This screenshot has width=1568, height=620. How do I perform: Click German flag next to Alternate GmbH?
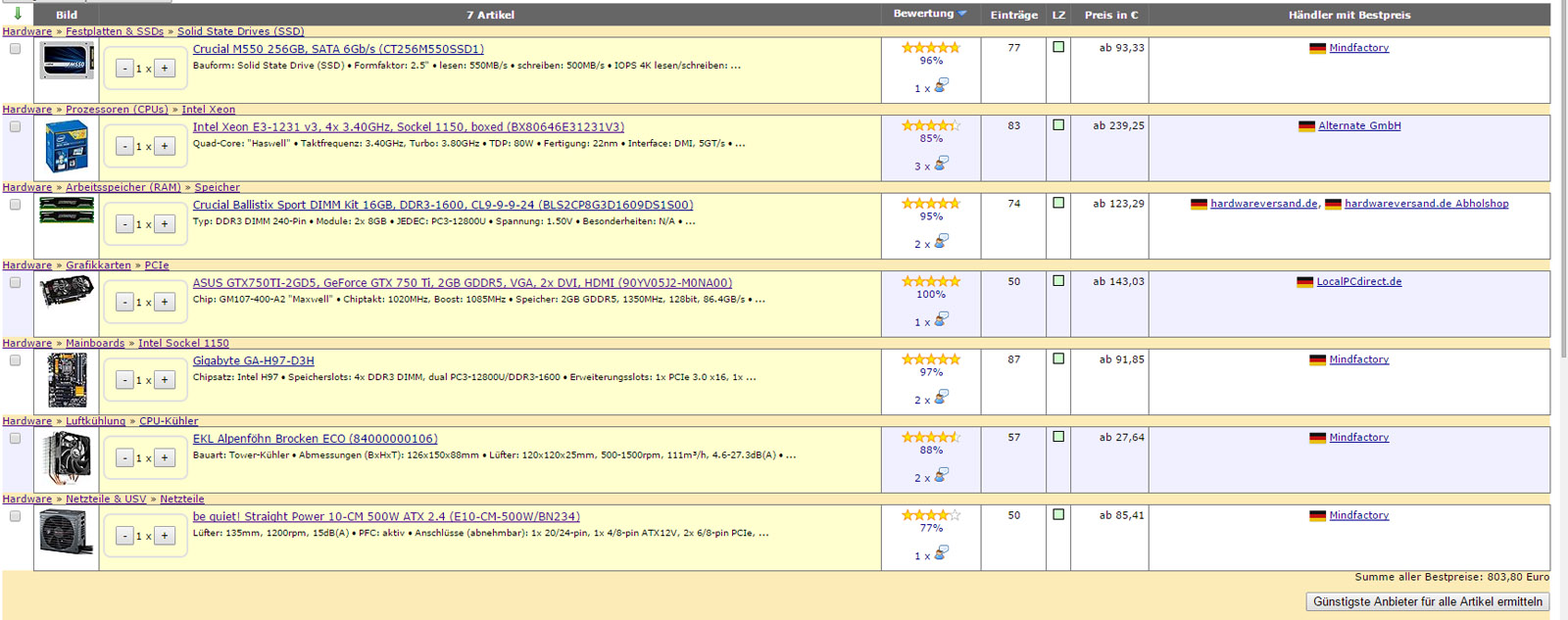pyautogui.click(x=1306, y=126)
